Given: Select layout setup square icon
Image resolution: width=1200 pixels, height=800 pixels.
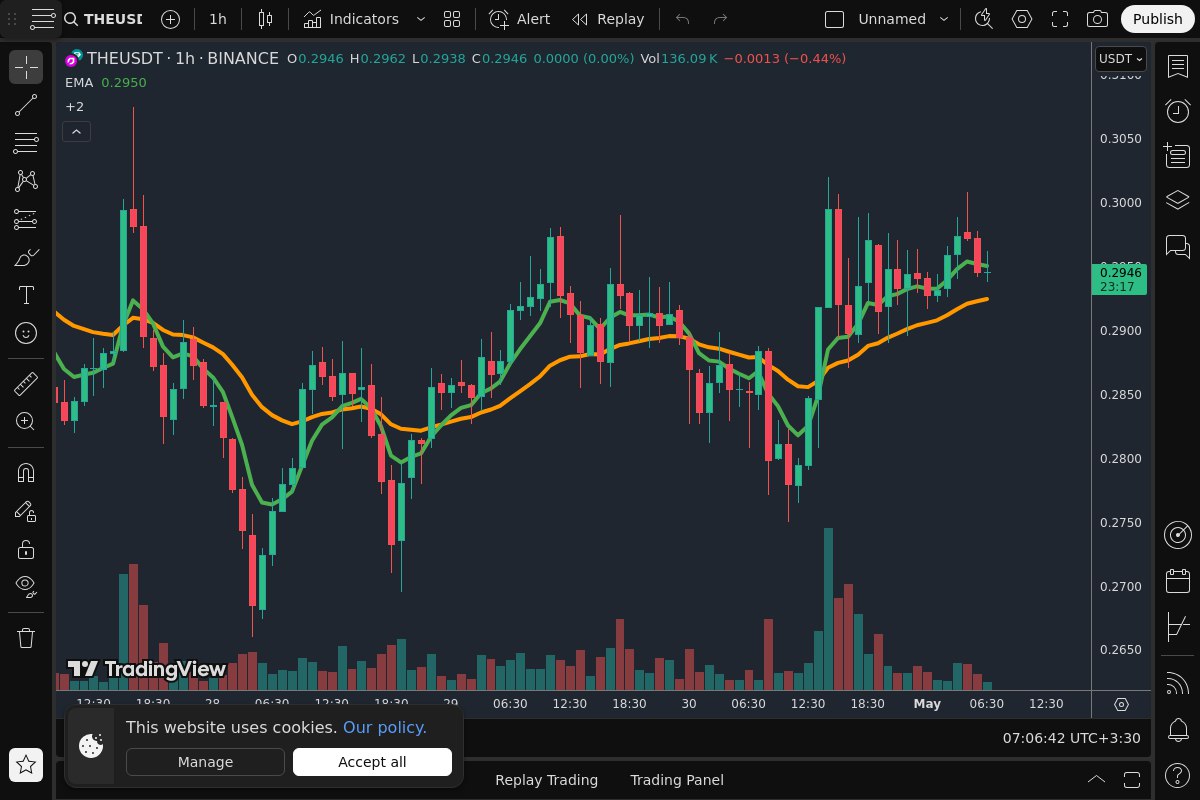Looking at the screenshot, I should [x=834, y=19].
